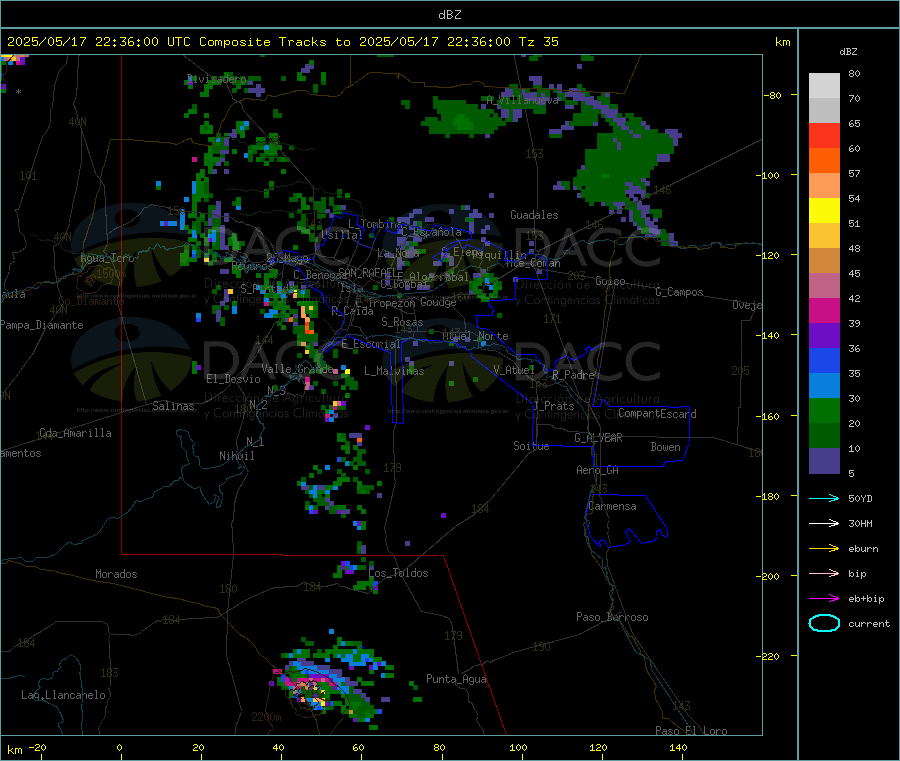Click the 'Paso_Barroso' place label

(x=612, y=617)
